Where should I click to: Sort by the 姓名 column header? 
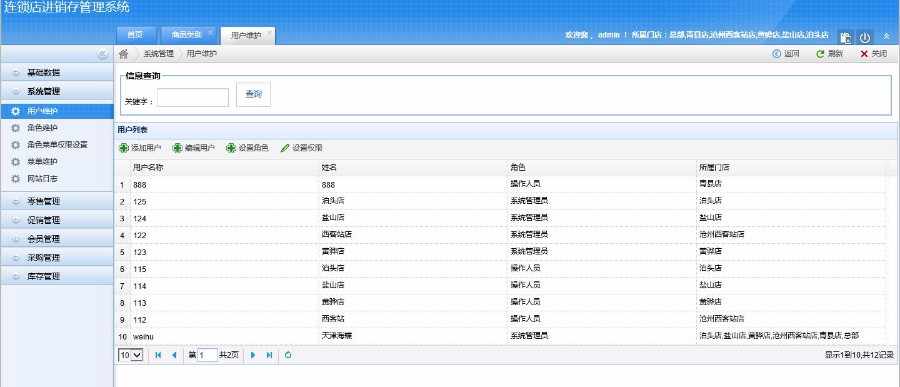pyautogui.click(x=413, y=168)
